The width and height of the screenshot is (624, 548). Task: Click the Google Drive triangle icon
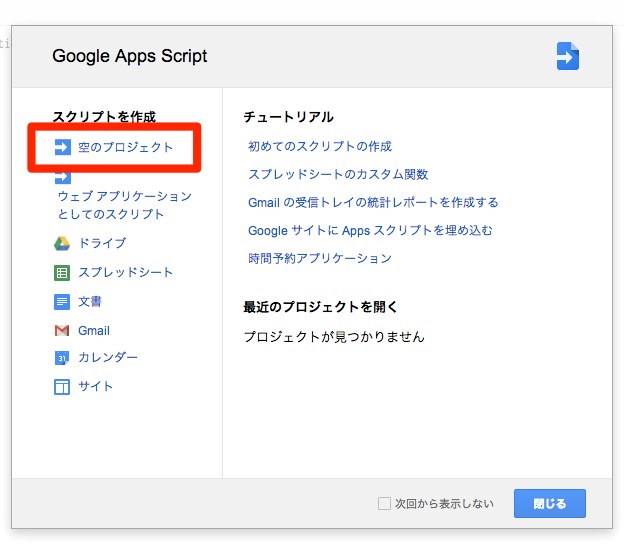pos(62,243)
